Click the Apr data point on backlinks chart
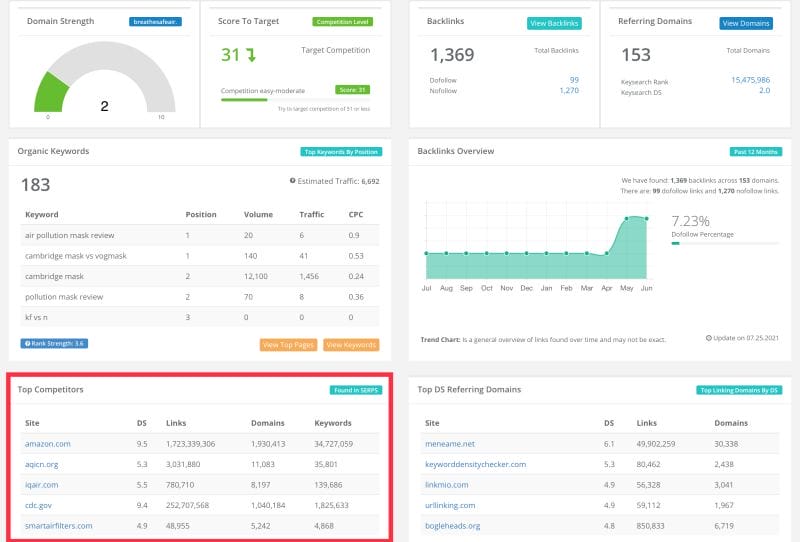 coord(607,254)
